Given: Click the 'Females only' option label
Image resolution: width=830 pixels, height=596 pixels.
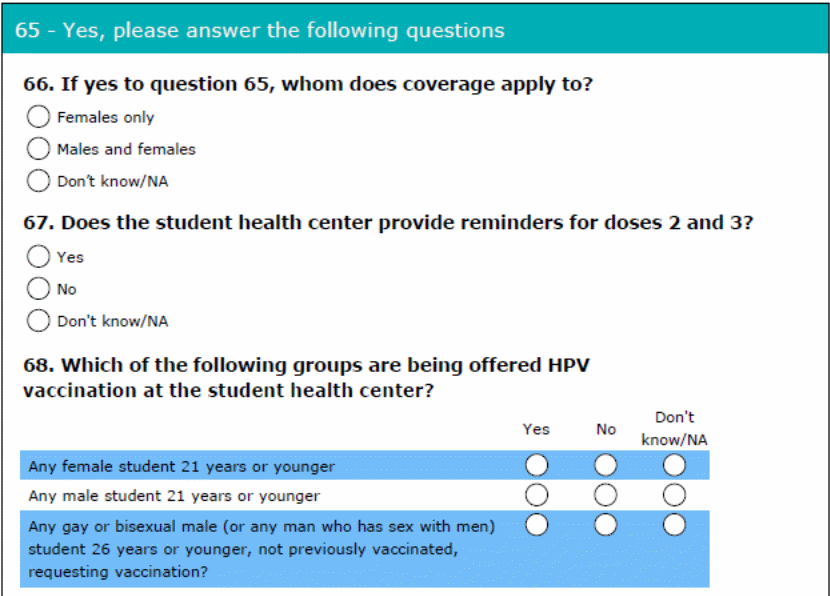Looking at the screenshot, I should [105, 117].
